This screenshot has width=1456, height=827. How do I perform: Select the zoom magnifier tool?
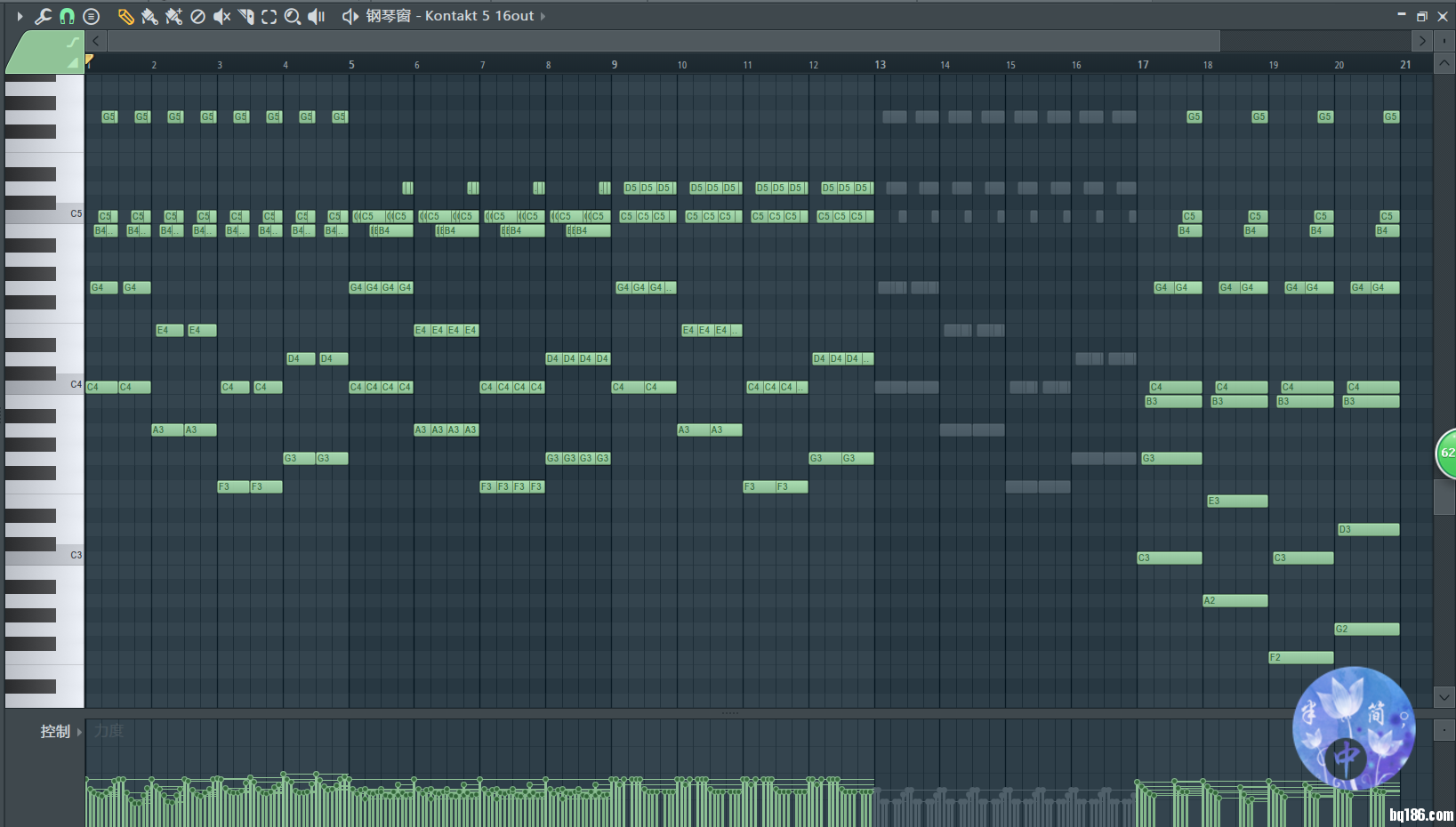pos(292,16)
